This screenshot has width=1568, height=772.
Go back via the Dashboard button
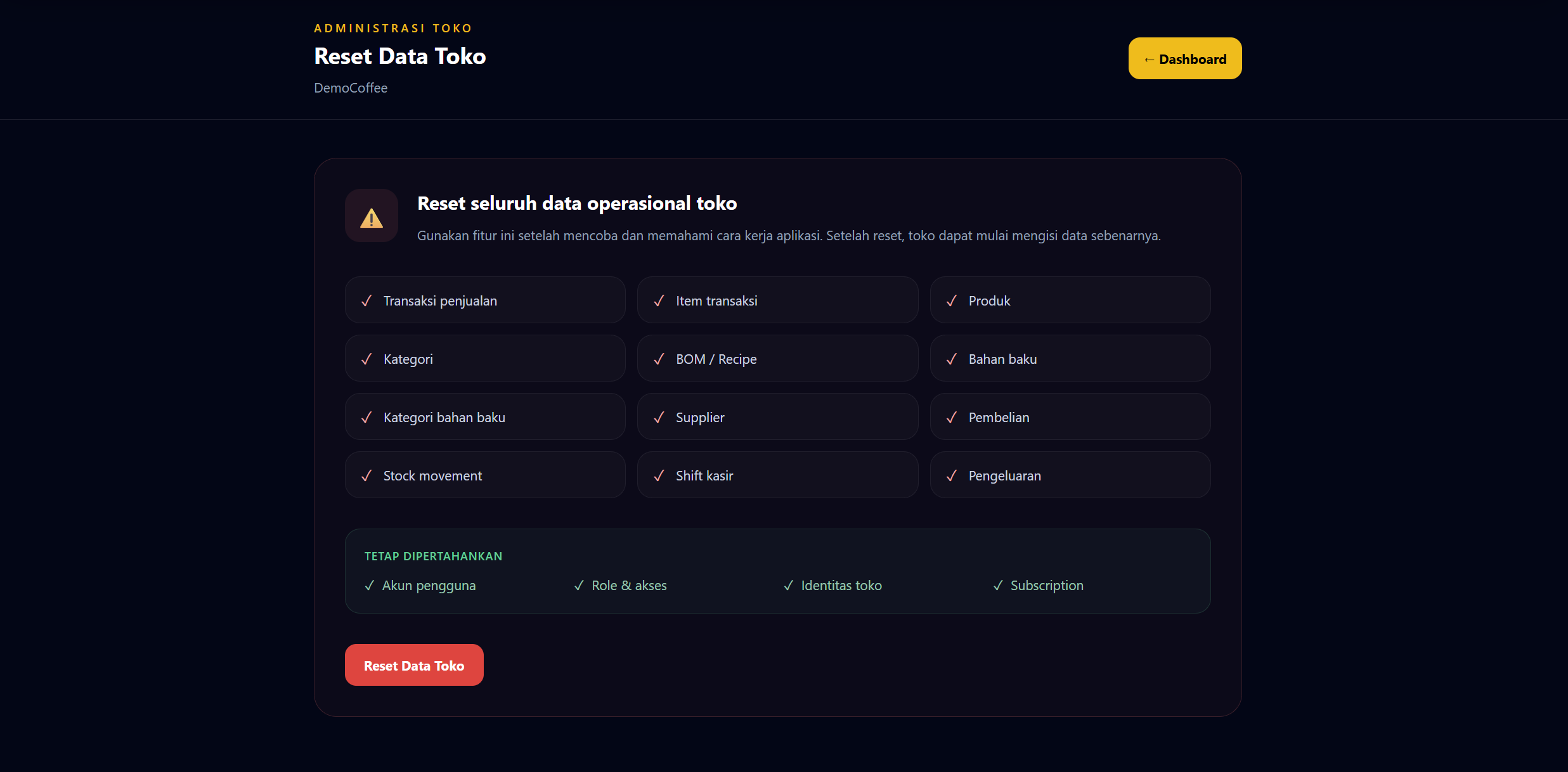click(1184, 58)
